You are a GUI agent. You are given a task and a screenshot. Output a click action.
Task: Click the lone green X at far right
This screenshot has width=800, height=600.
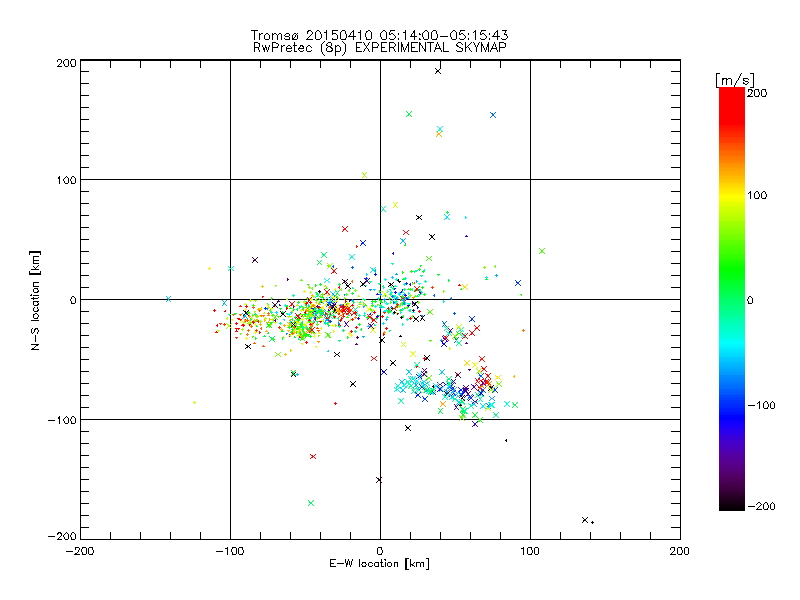(x=542, y=251)
